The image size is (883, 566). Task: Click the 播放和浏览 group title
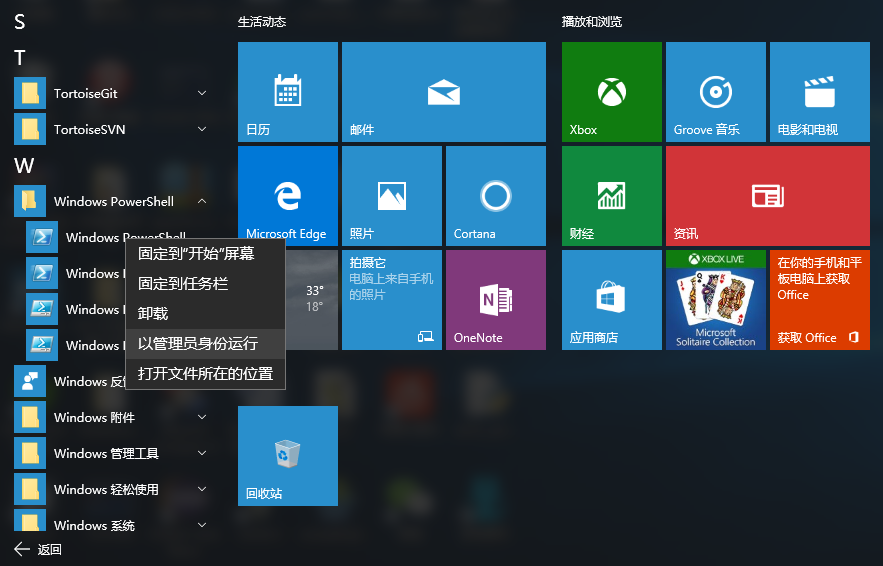(592, 22)
